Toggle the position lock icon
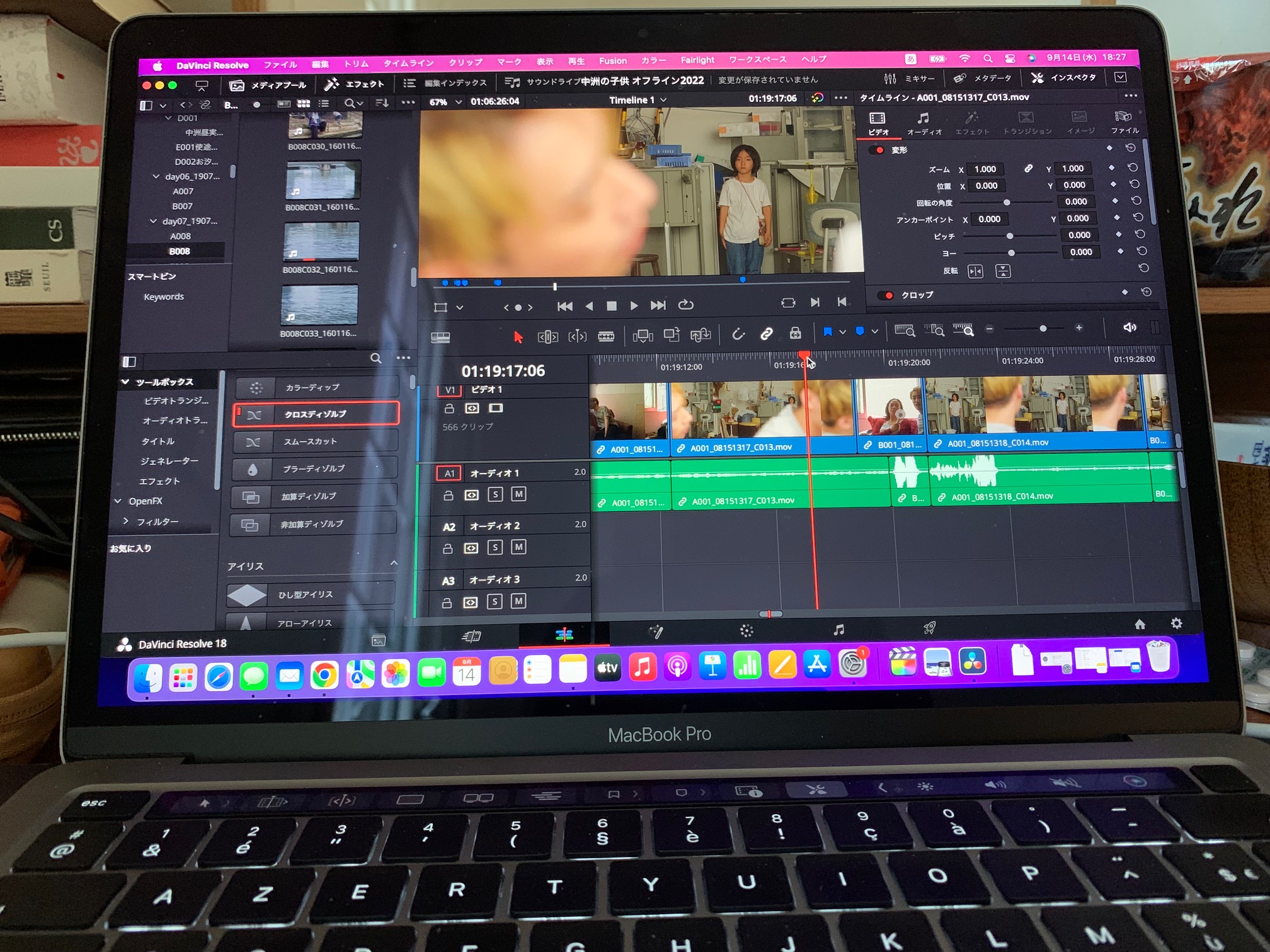1270x952 pixels. point(795,333)
